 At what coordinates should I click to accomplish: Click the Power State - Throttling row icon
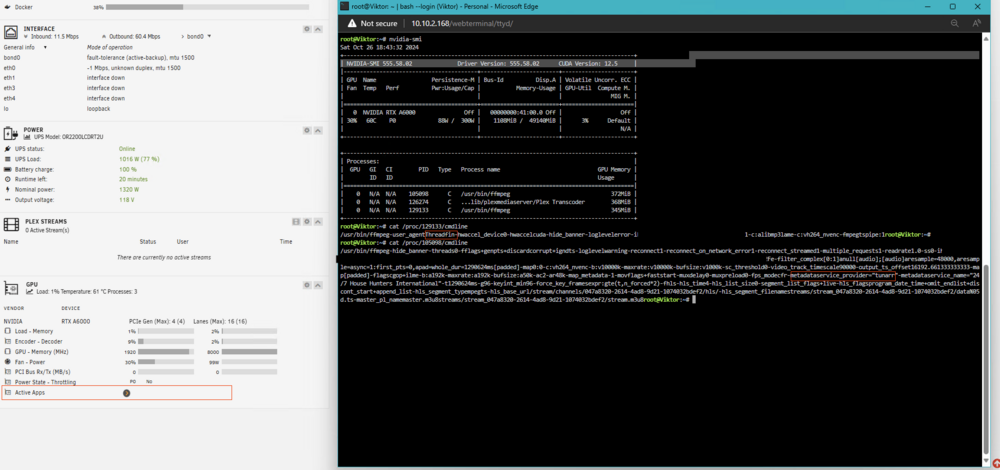tap(8, 382)
